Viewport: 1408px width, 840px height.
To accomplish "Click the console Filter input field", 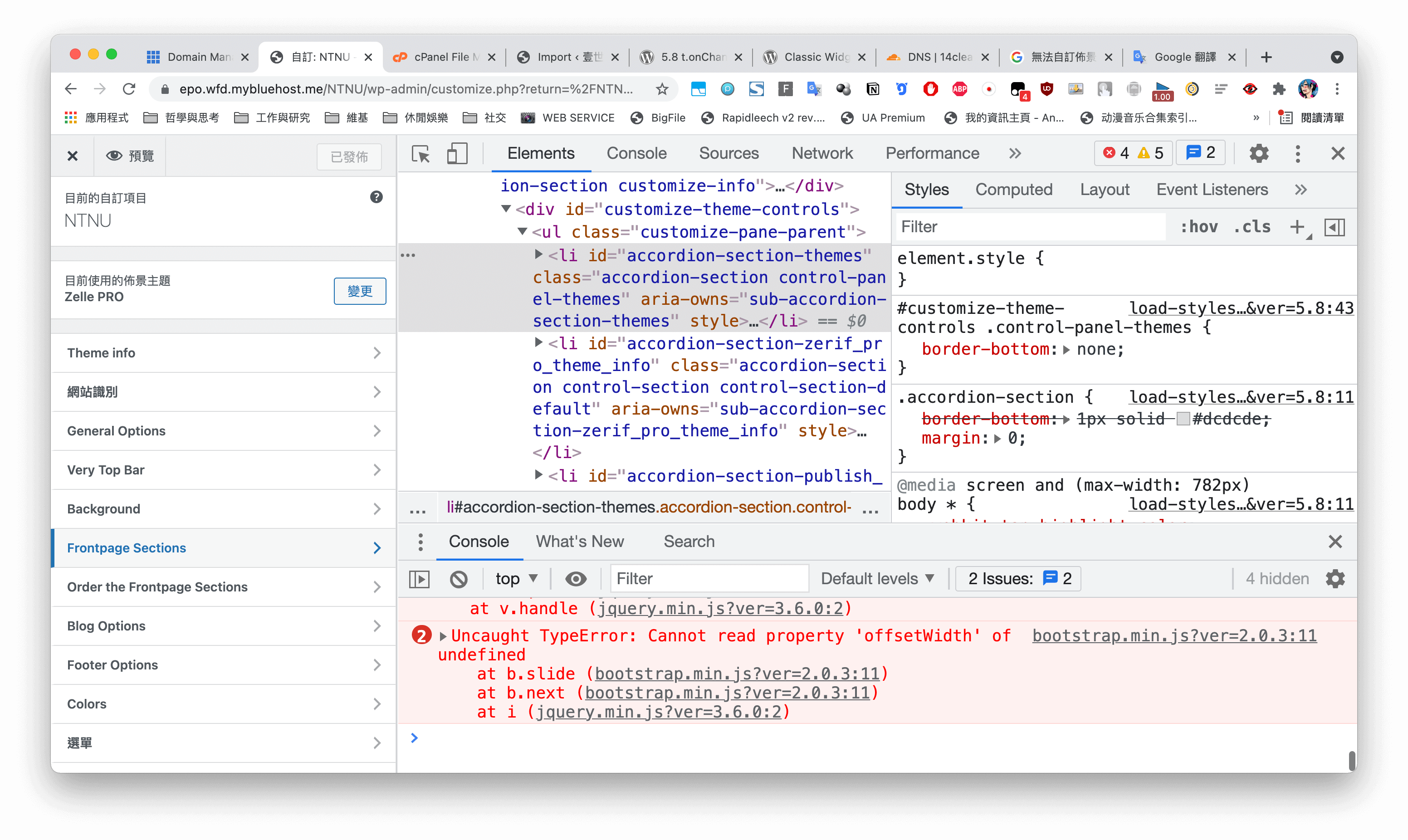I will pyautogui.click(x=709, y=579).
